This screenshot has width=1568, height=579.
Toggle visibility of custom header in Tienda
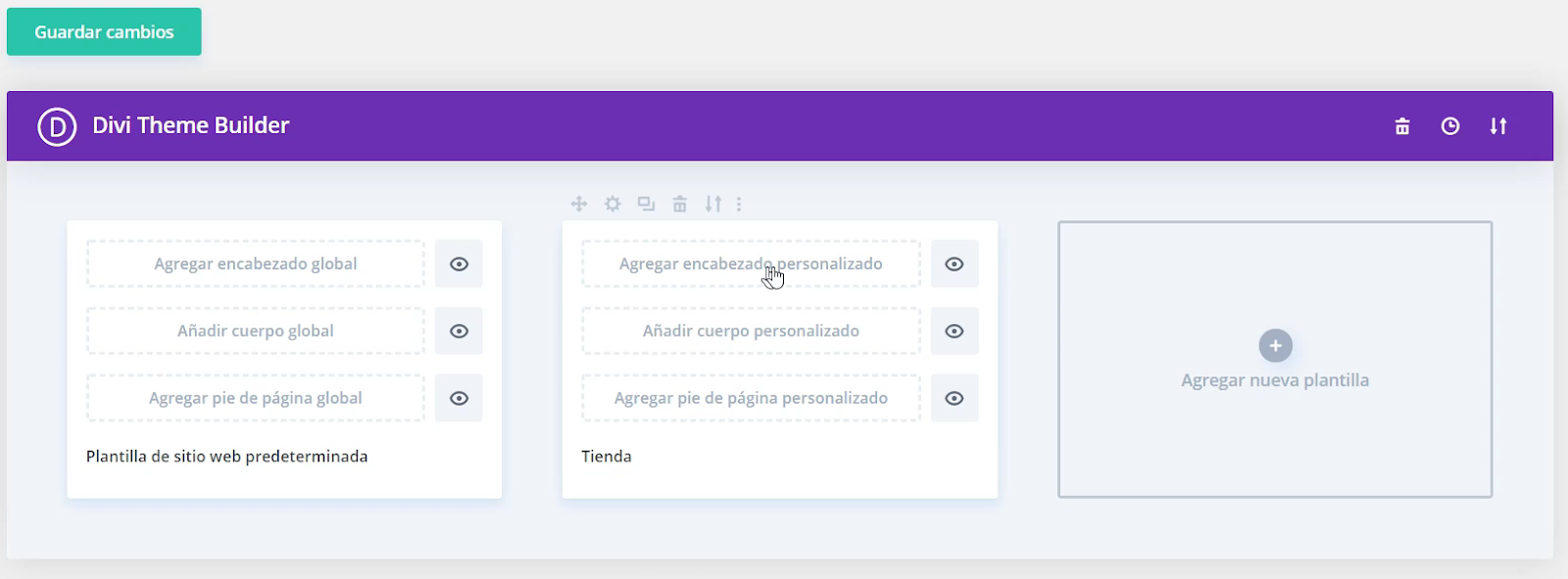click(x=955, y=265)
